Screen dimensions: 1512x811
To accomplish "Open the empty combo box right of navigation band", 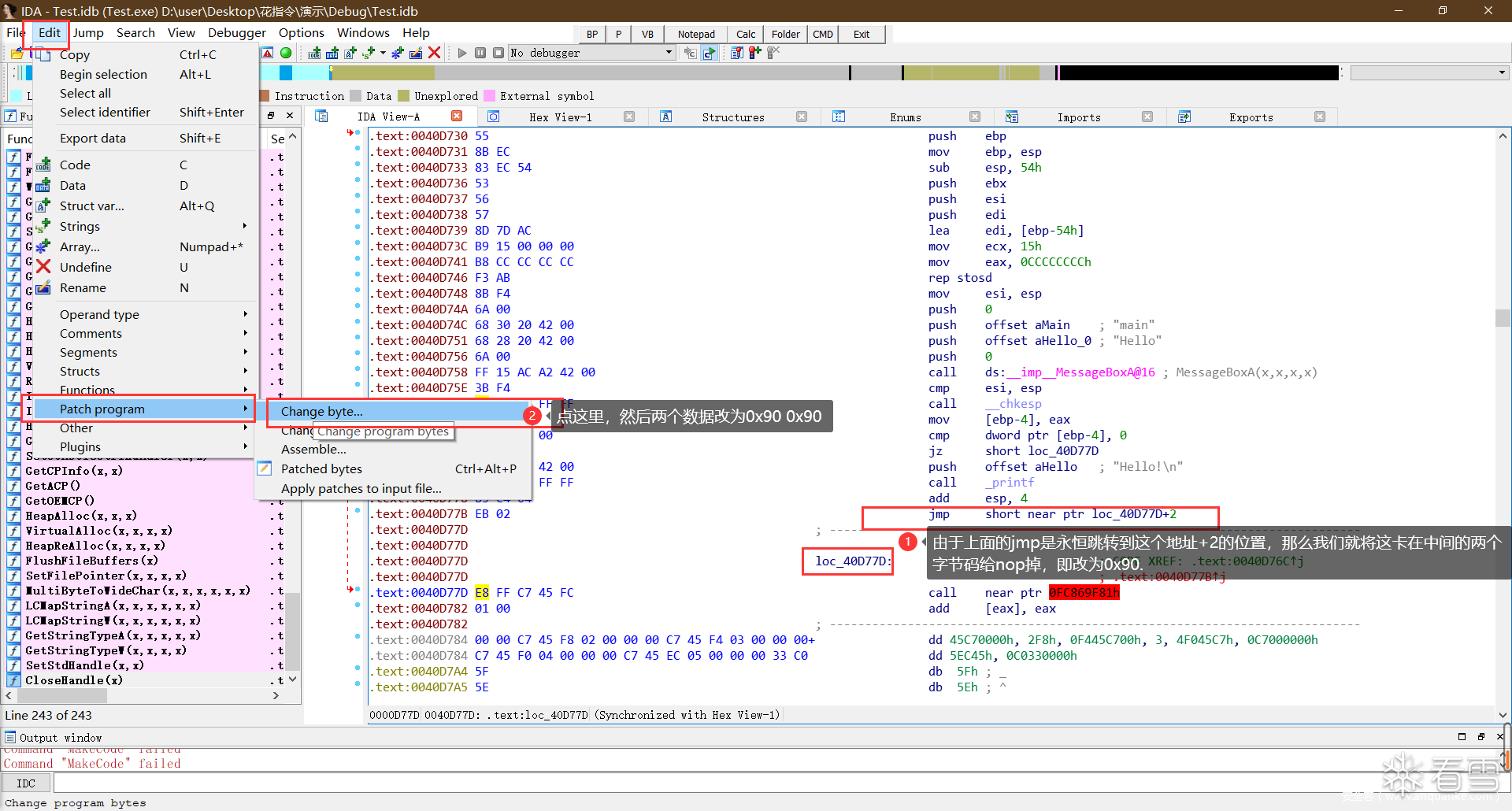I will click(1429, 72).
